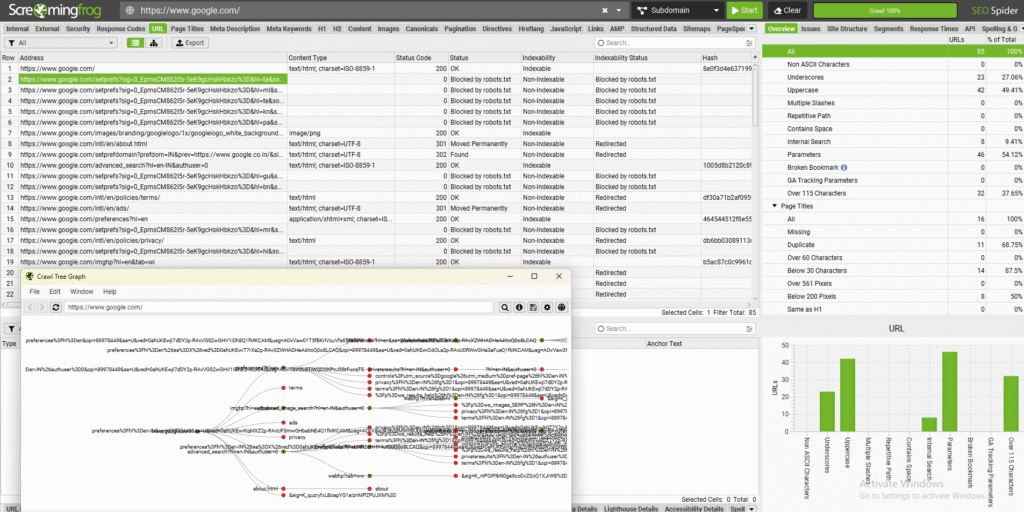Show more tabs via the overflow arrow
Image resolution: width=1024 pixels, height=512 pixels.
(x=753, y=29)
